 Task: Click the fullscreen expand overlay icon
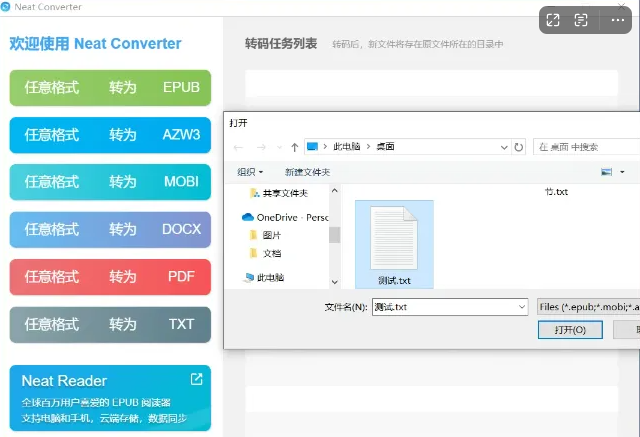pyautogui.click(x=553, y=20)
